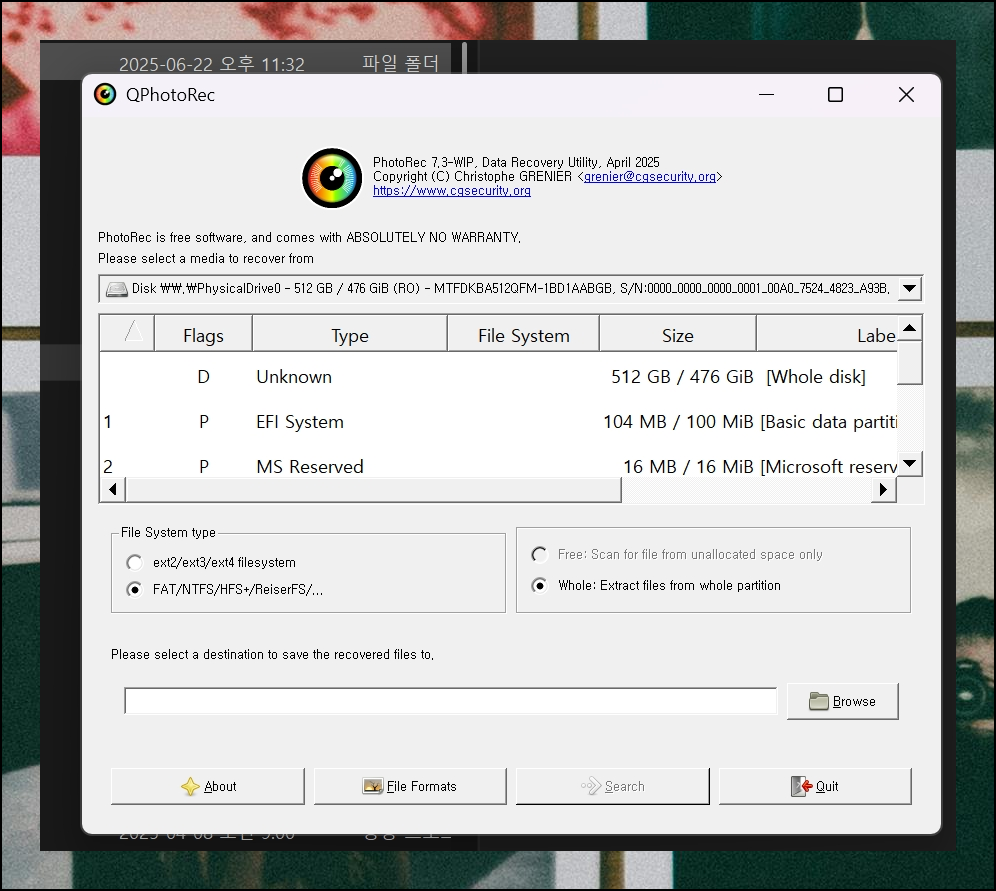The image size is (996, 891).
Task: Open the https://www.cgsecurity.org link
Action: pyautogui.click(x=452, y=191)
